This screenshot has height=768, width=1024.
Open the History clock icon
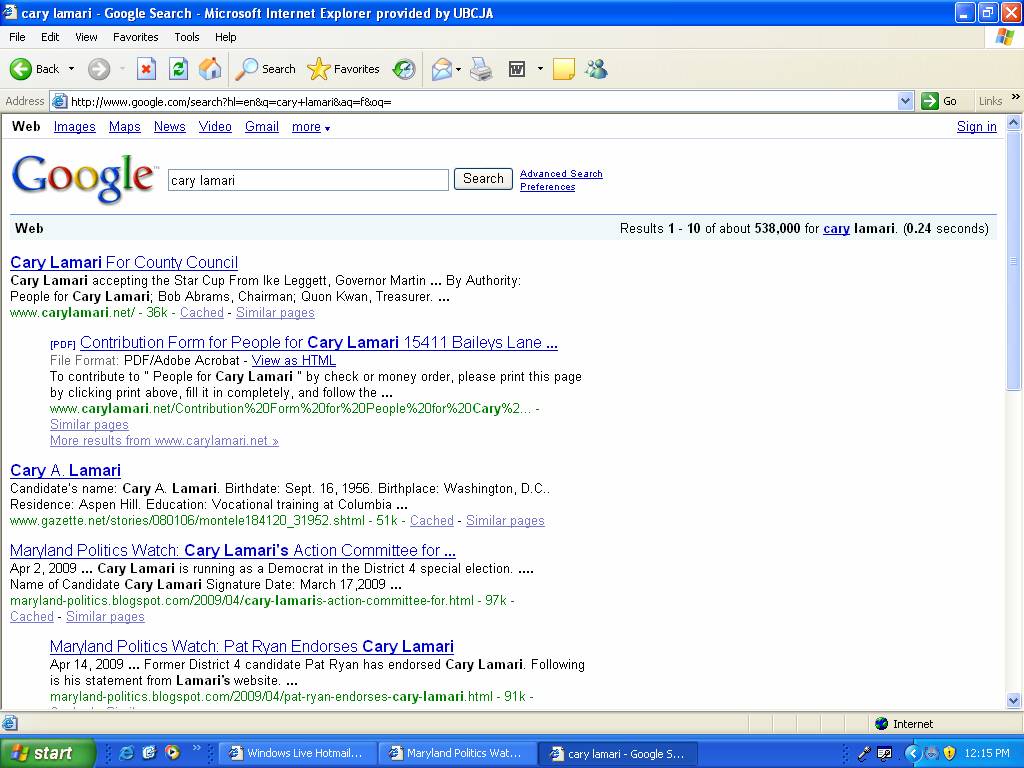[404, 69]
